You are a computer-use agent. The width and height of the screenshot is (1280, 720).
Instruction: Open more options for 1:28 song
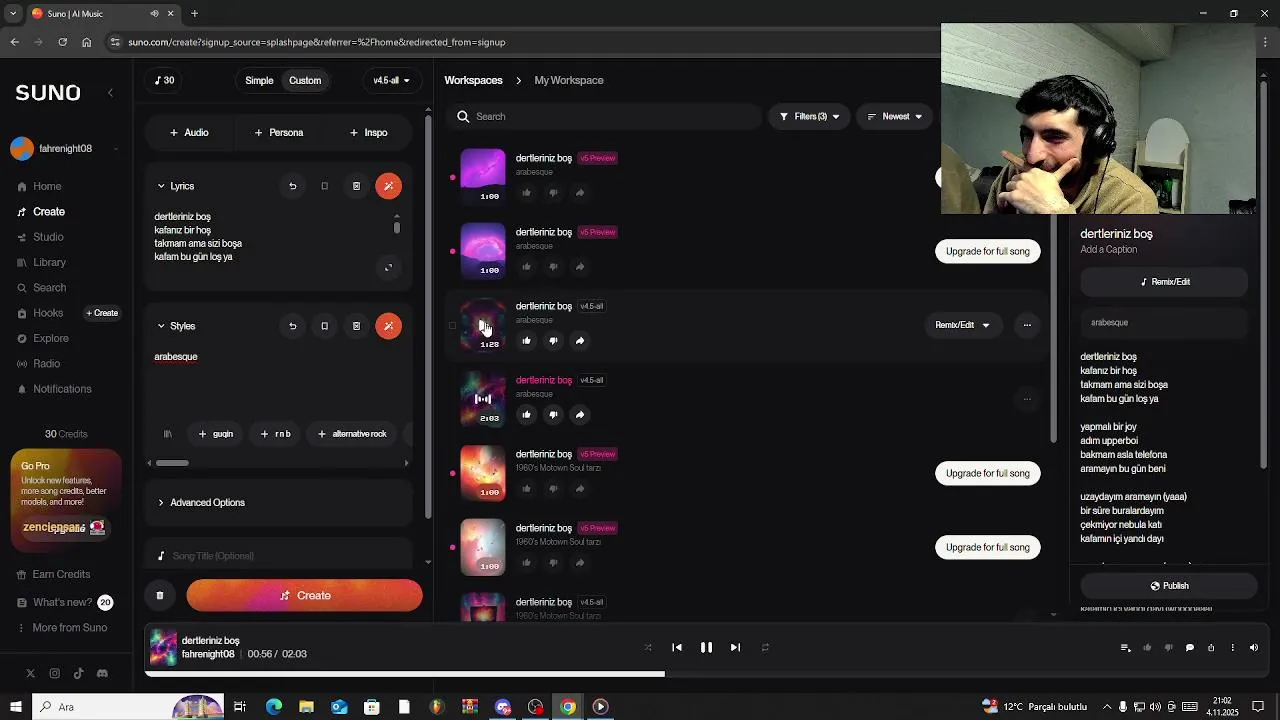(1027, 325)
